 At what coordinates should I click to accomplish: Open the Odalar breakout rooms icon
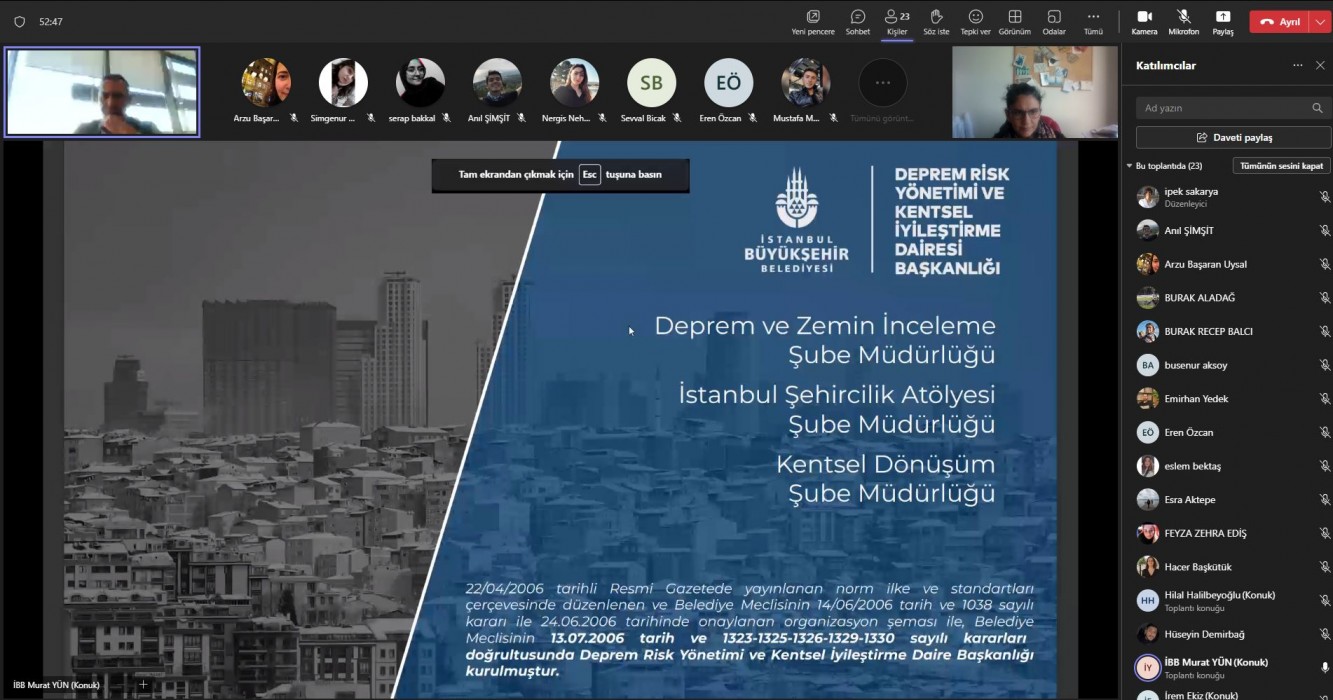point(1054,17)
